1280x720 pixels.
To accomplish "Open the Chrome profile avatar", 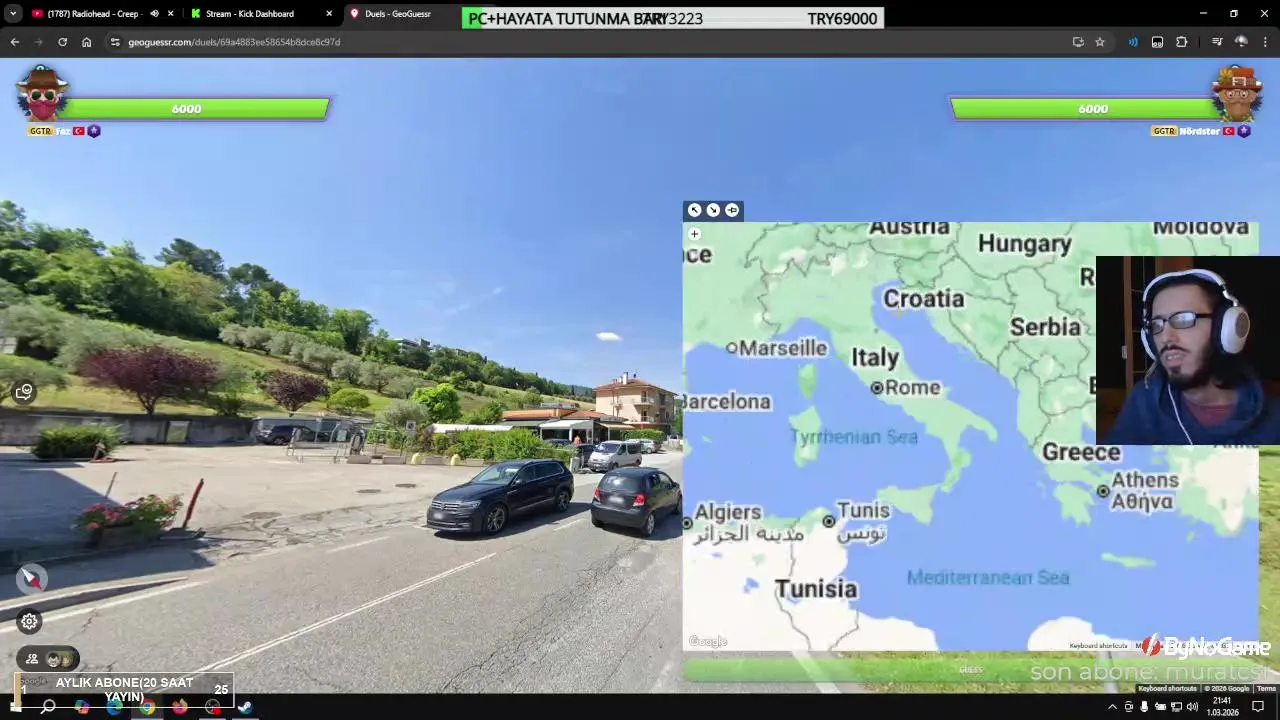I will click(x=1241, y=42).
